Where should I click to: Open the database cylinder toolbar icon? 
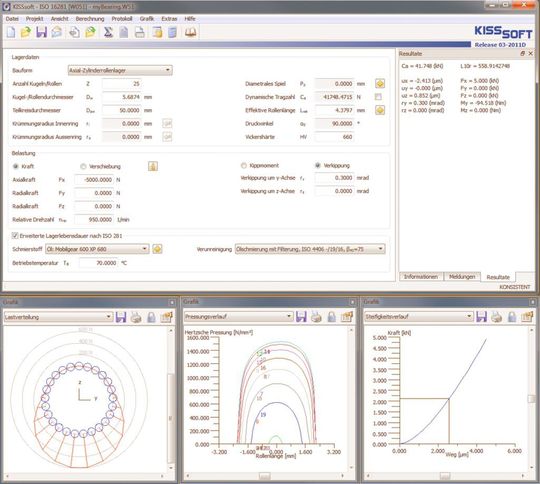click(172, 32)
